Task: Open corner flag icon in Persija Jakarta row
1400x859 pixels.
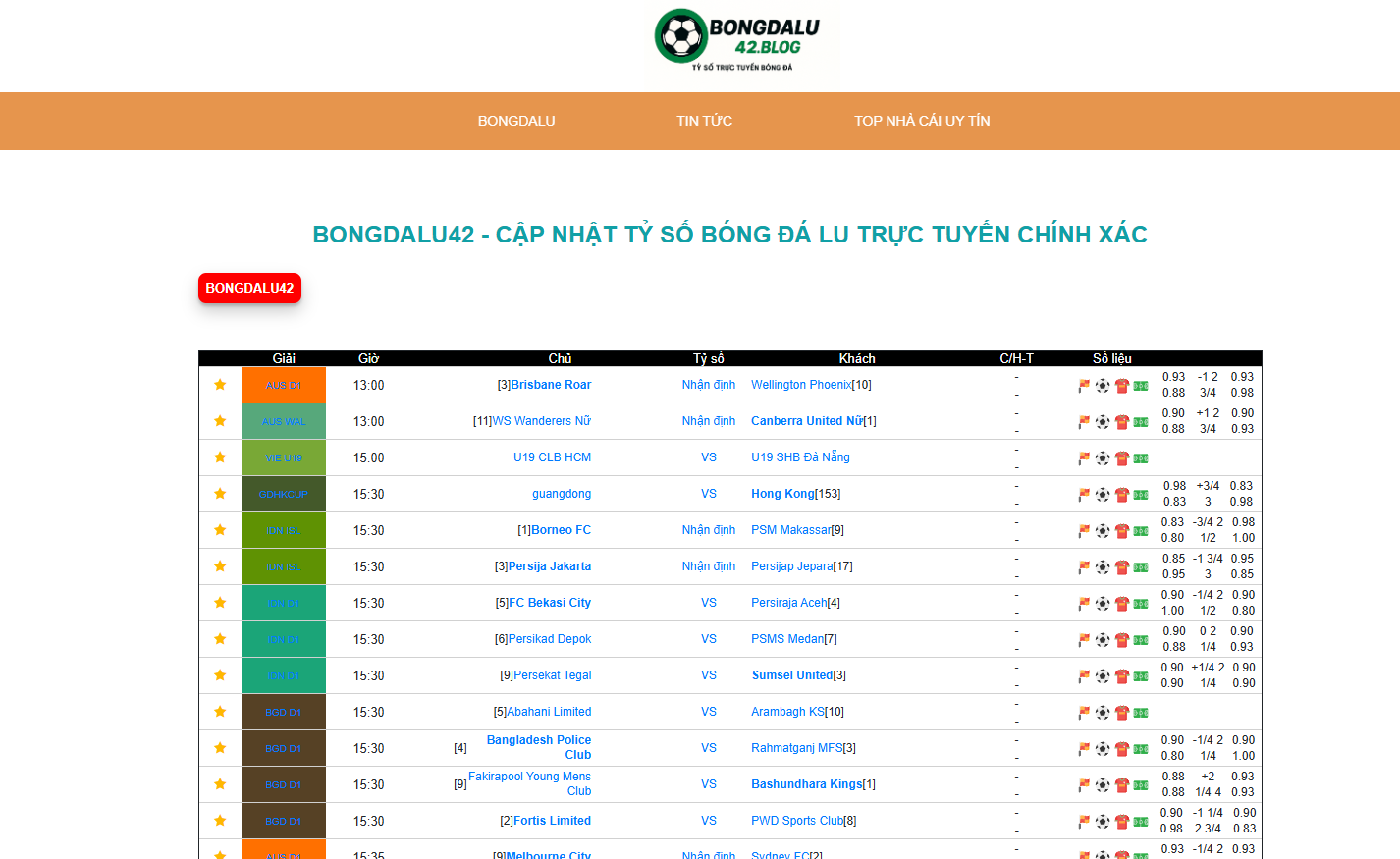Action: click(1084, 567)
